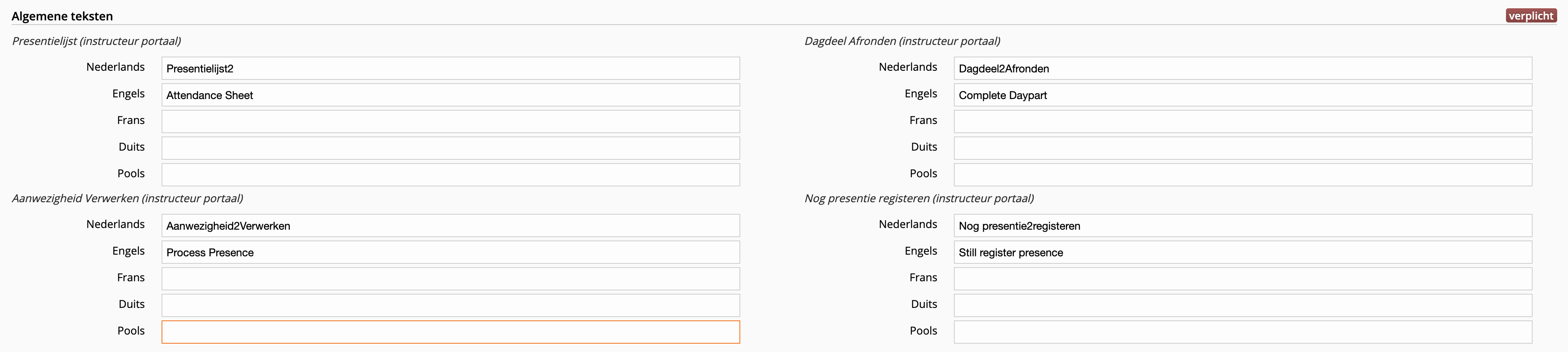Focus the Duits field under Presentielijst
Image resolution: width=1568 pixels, height=352 pixels.
[x=450, y=148]
